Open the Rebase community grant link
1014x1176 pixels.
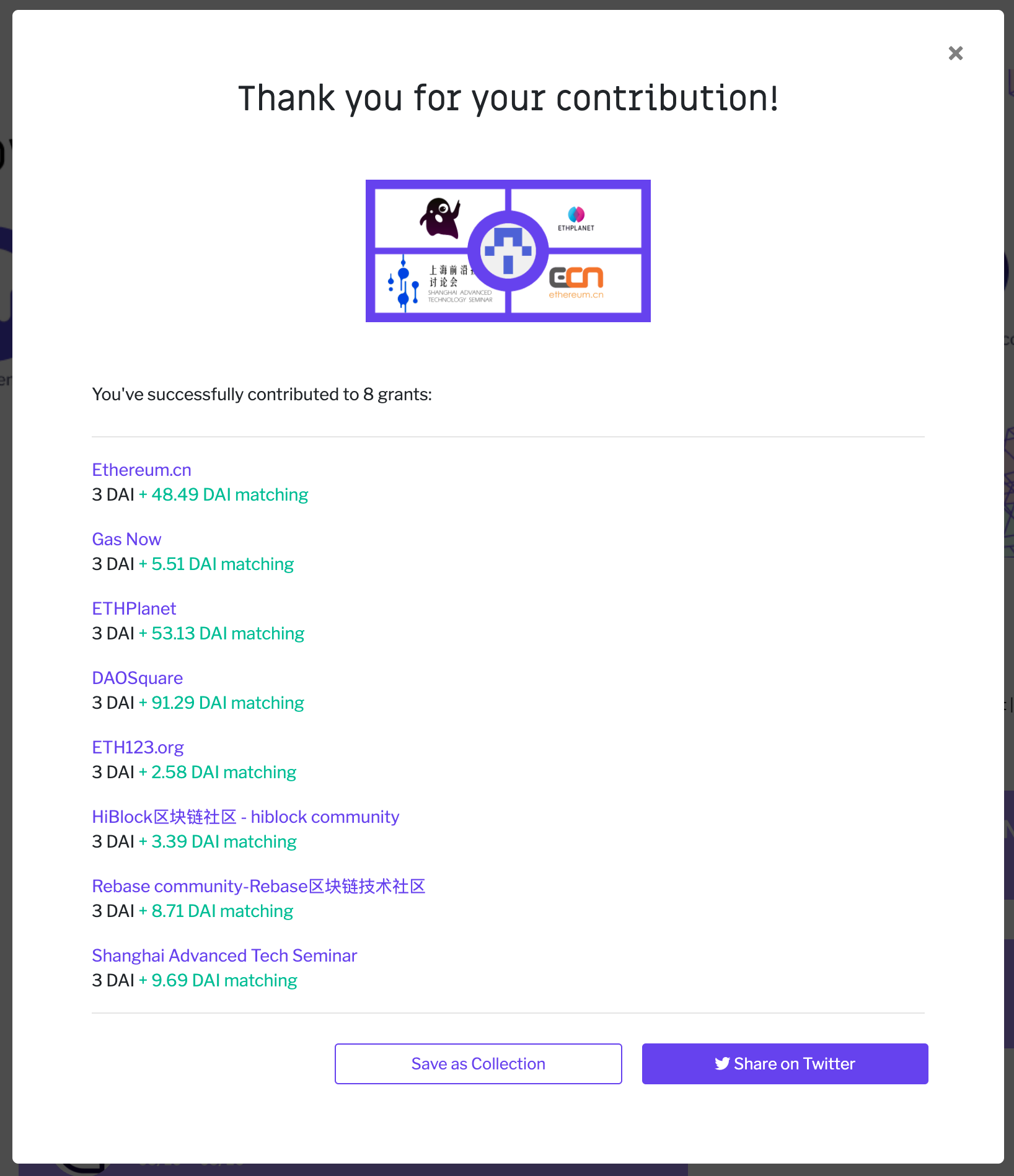258,886
